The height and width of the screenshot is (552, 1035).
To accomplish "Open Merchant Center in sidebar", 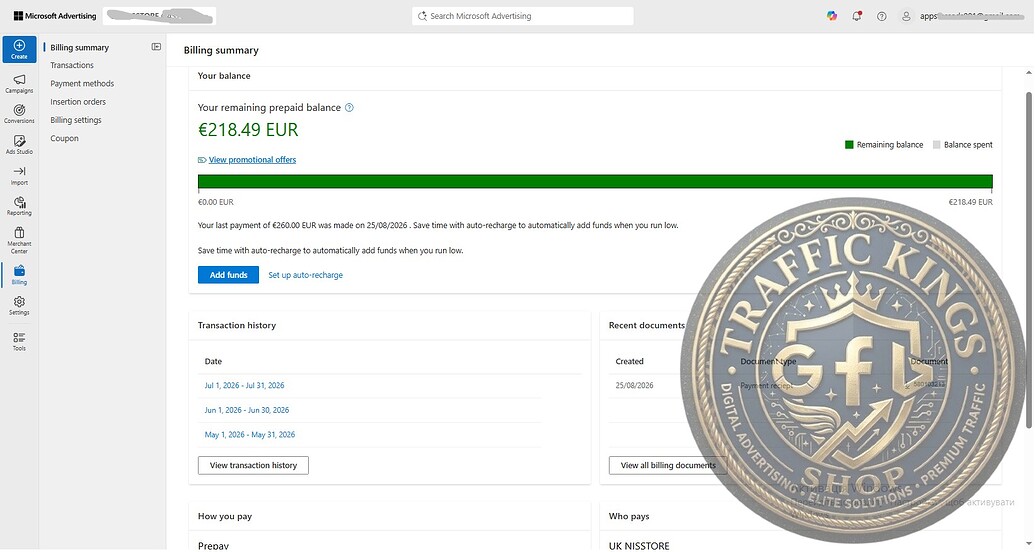I will 19,239.
